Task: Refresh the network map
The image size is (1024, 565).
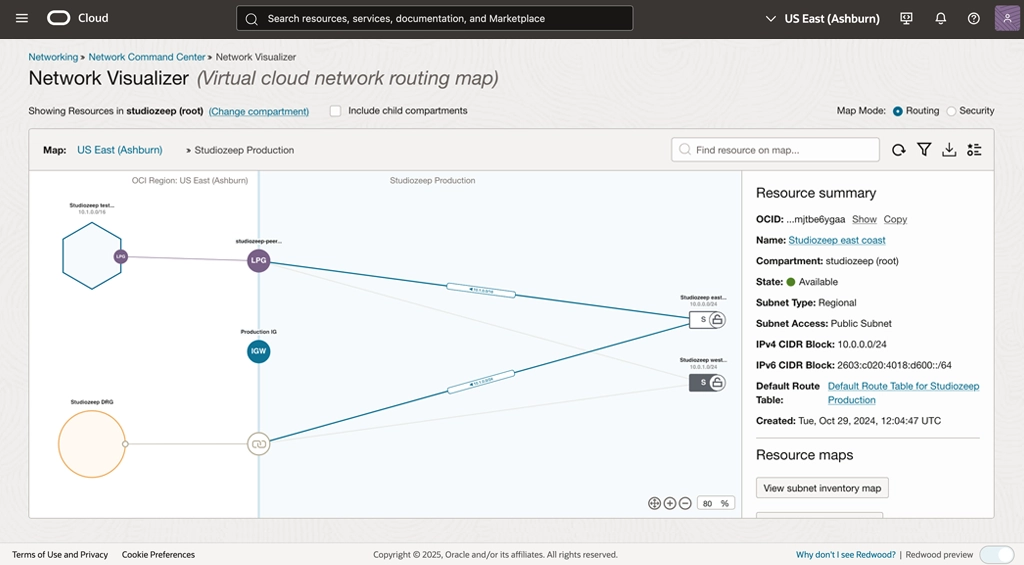Action: (898, 150)
